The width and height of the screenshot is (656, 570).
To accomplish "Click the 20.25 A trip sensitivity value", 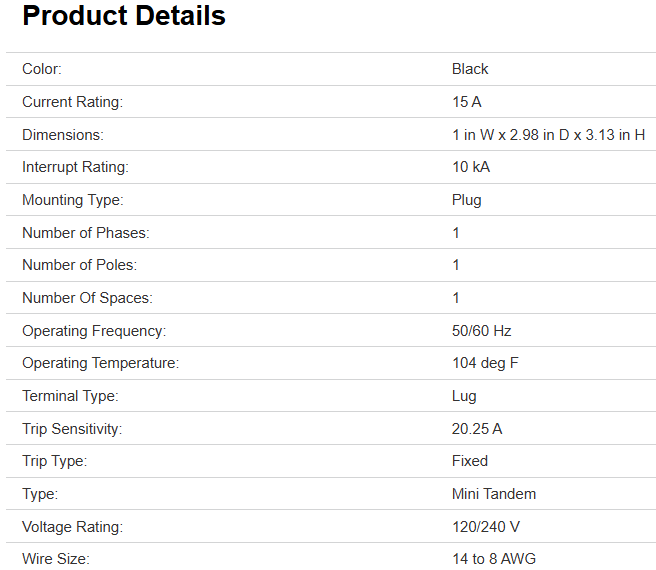I will point(477,429).
